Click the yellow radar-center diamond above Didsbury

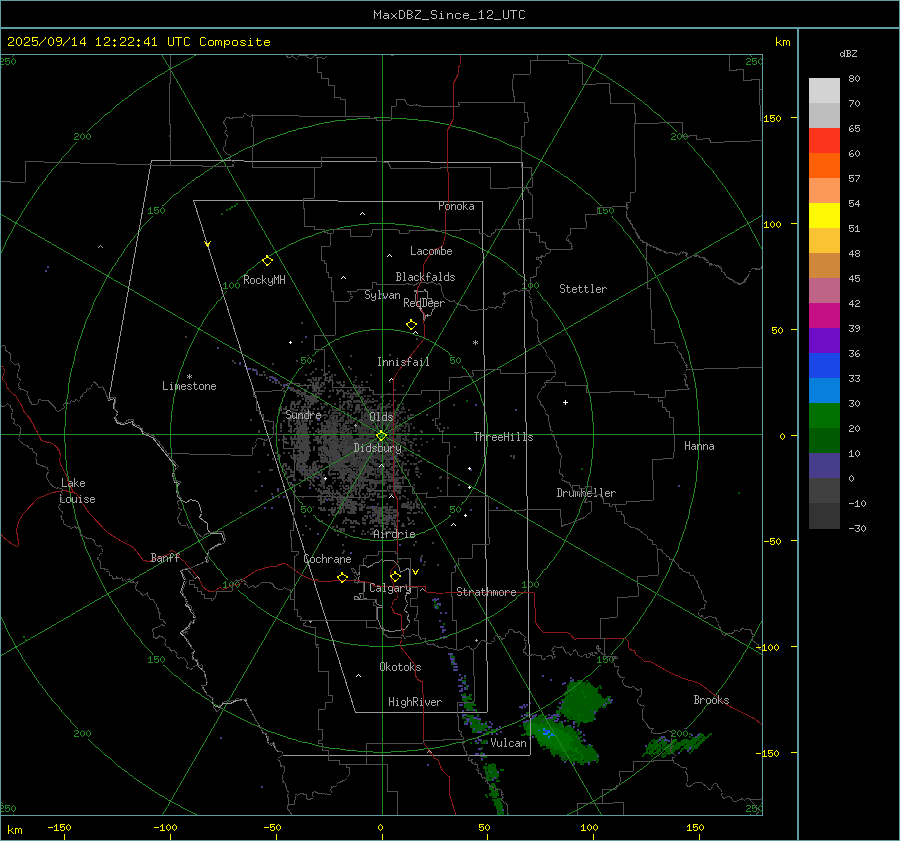coord(381,436)
